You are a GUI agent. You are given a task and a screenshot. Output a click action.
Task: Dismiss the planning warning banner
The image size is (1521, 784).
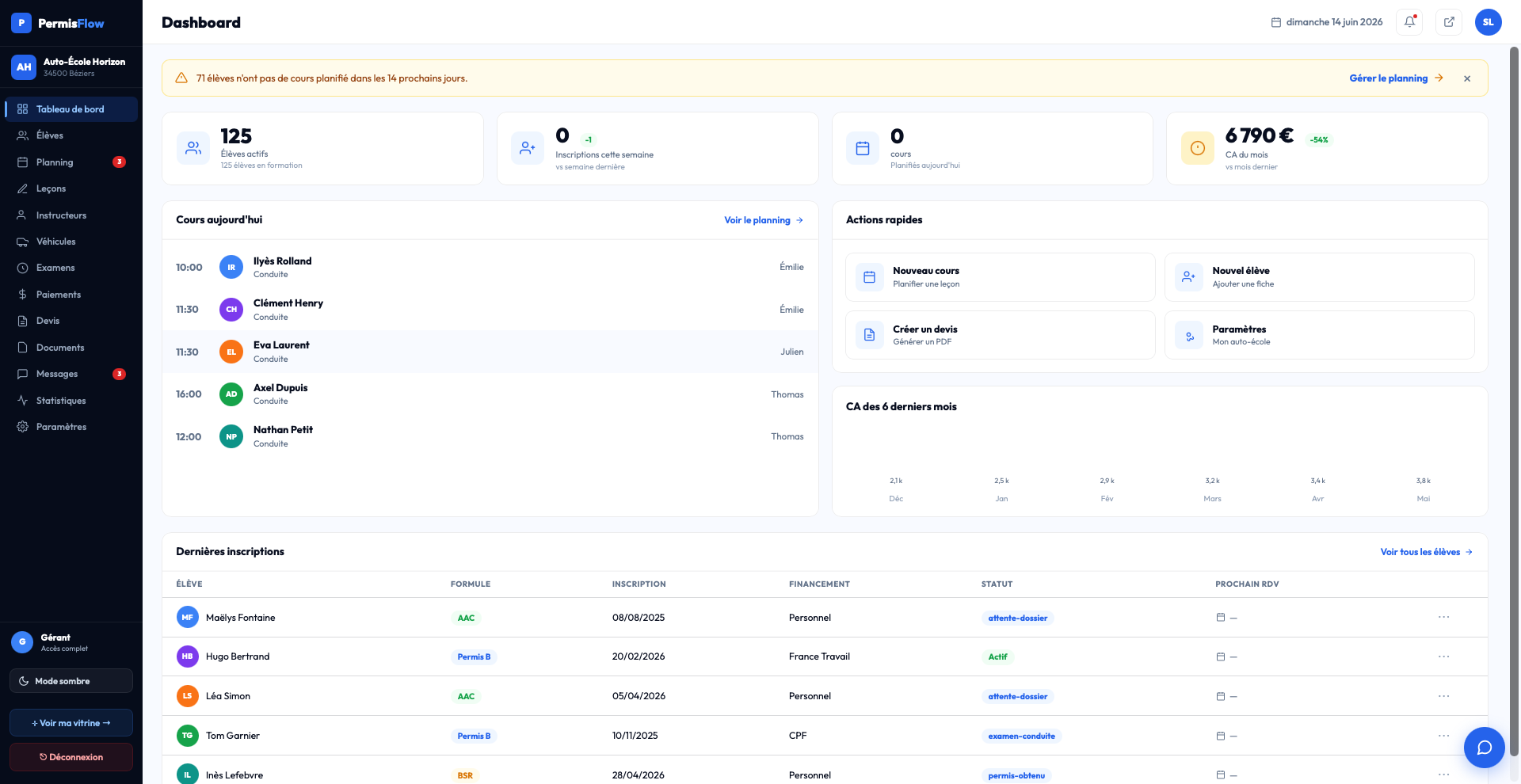[1467, 78]
